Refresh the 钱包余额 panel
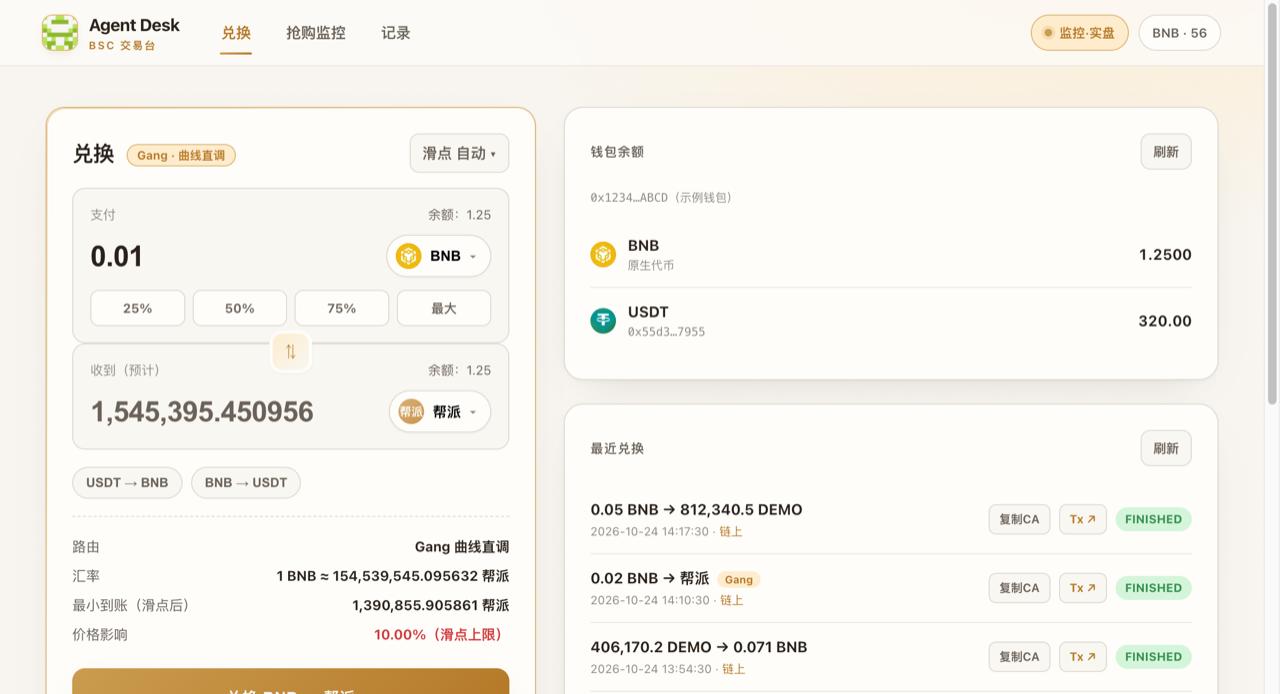The image size is (1280, 694). [1166, 152]
